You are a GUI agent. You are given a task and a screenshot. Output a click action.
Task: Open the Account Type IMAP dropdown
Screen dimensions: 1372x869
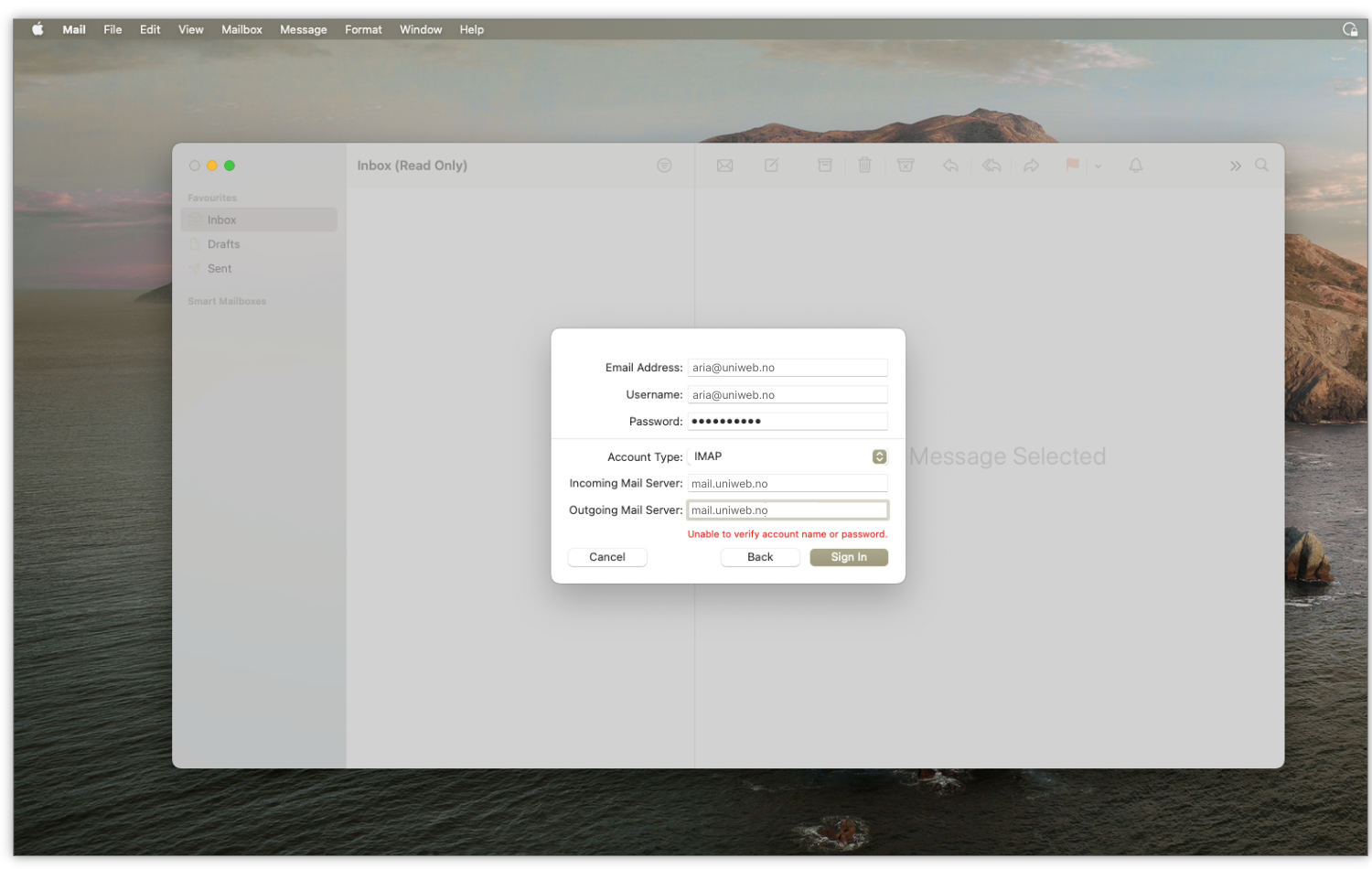coord(788,456)
